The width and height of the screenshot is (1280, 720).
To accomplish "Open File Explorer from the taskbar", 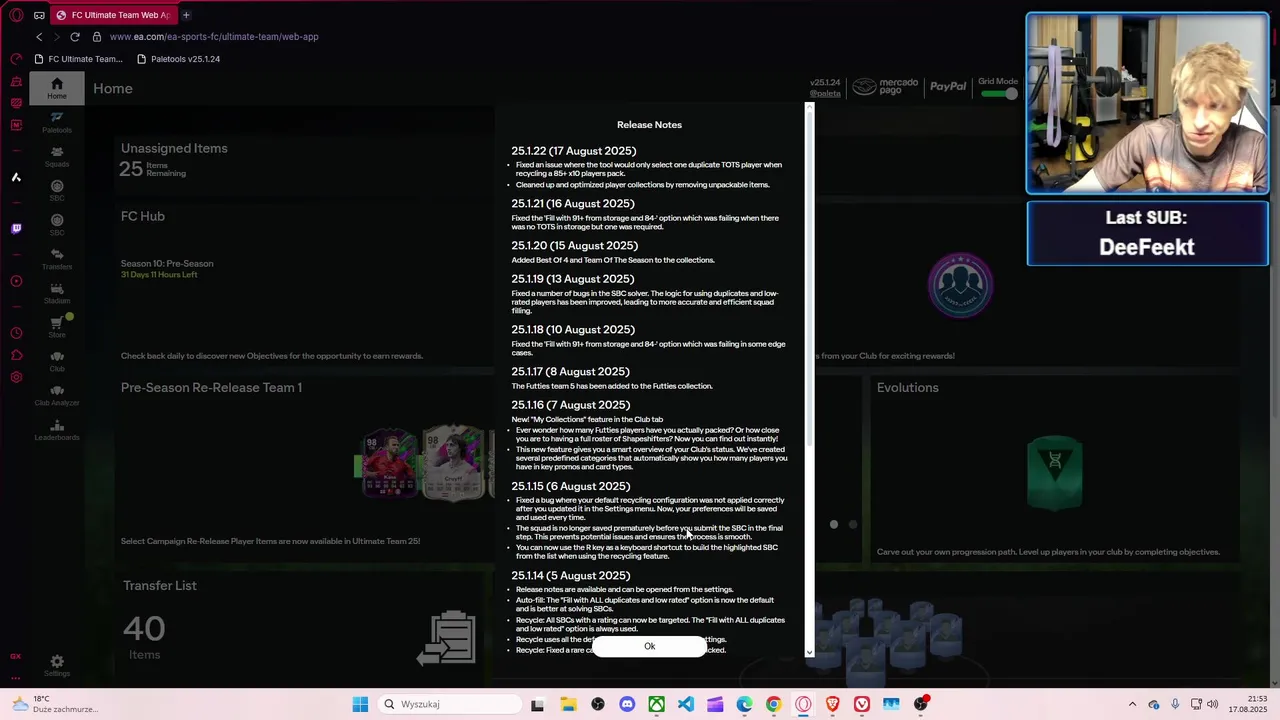I will pyautogui.click(x=568, y=704).
